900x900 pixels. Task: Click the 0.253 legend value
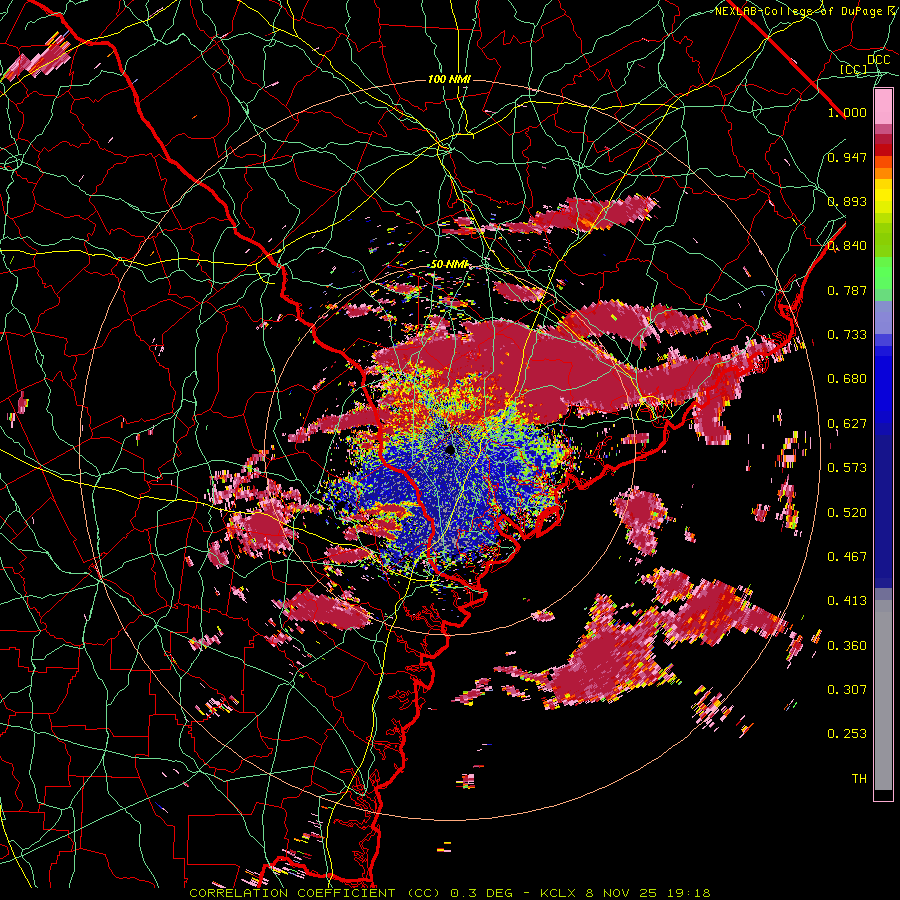(847, 734)
